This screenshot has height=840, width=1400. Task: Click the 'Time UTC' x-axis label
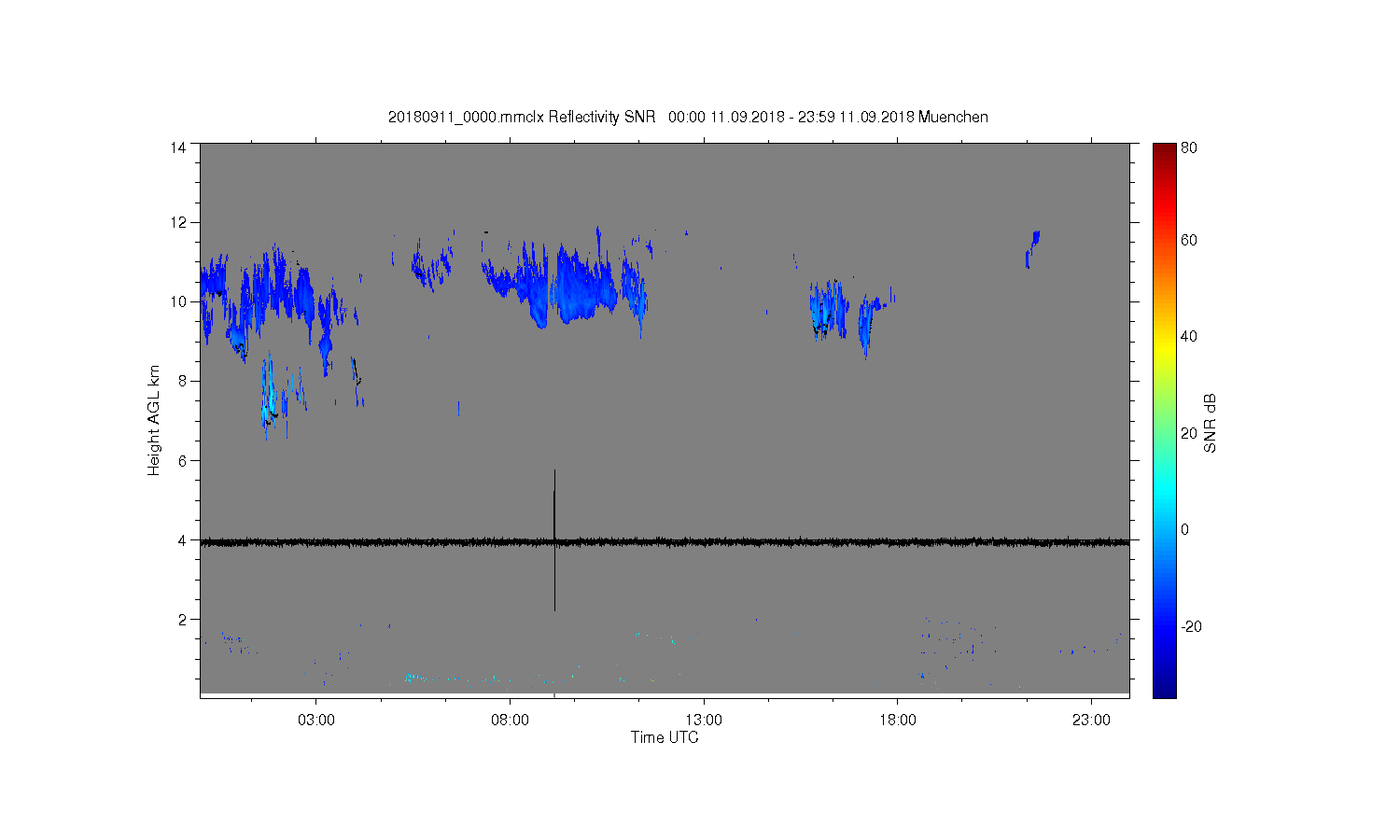[665, 737]
